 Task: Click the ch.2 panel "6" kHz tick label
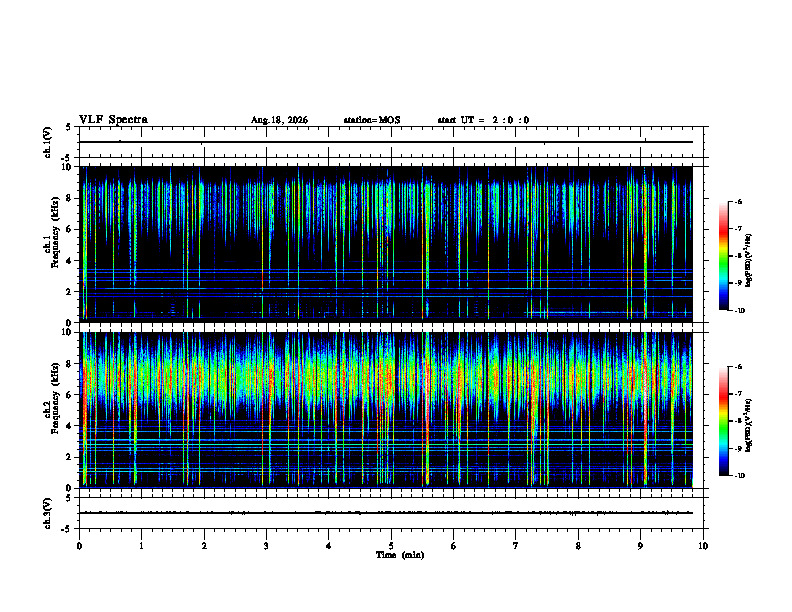(69, 395)
